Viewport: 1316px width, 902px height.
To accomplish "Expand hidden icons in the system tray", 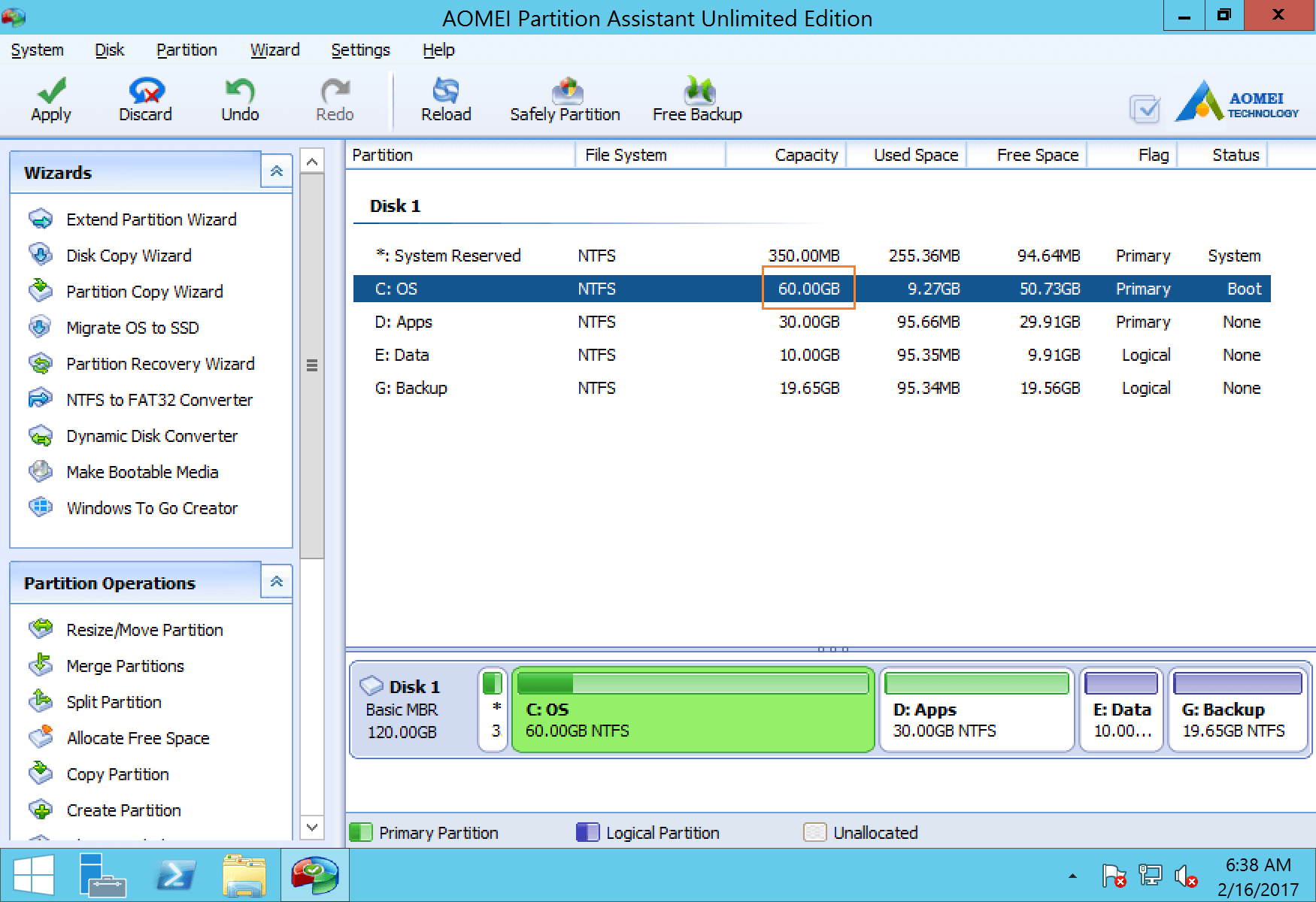I will click(x=1073, y=875).
